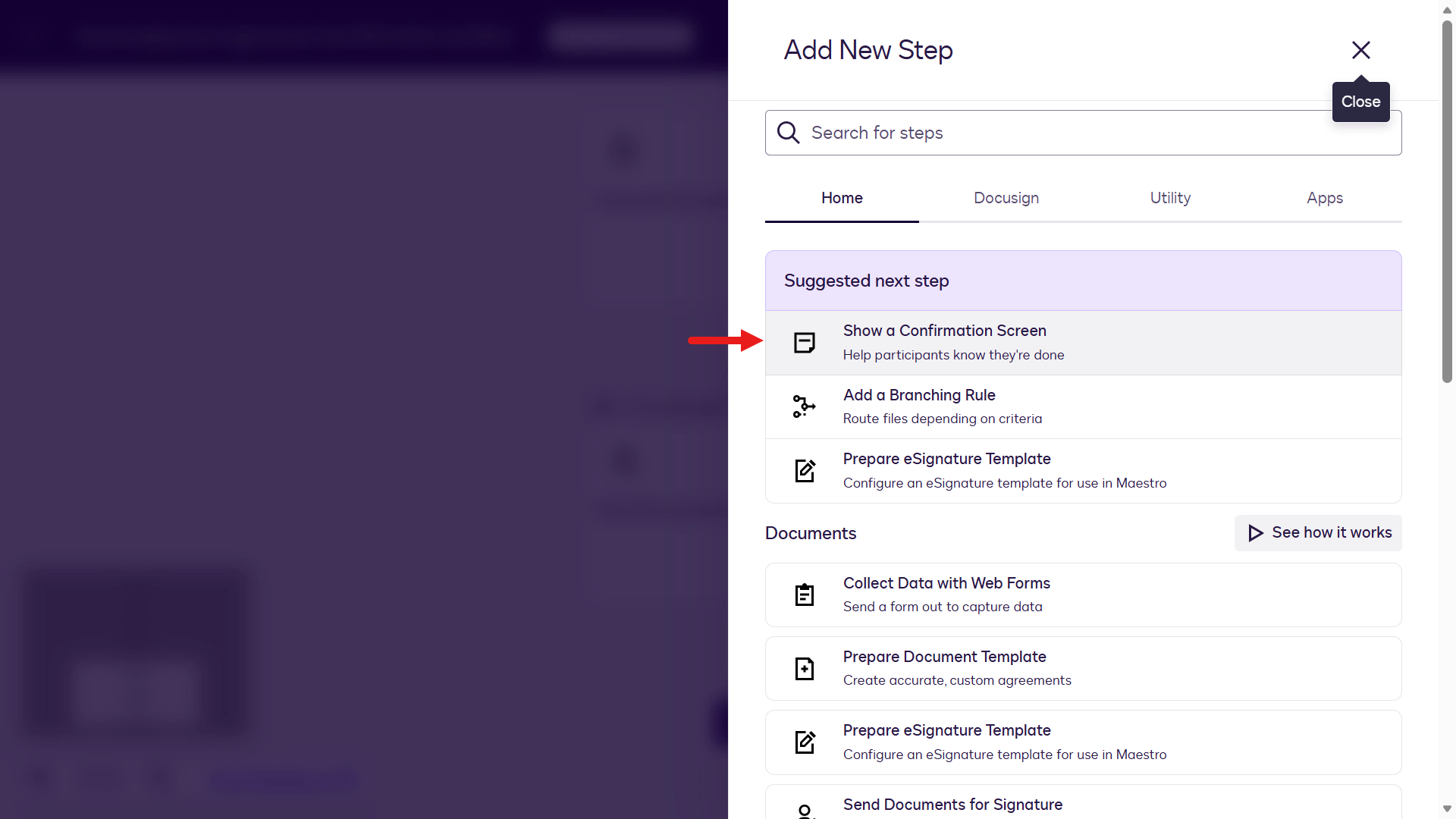Select the Apps tab
The image size is (1456, 819).
(x=1325, y=198)
